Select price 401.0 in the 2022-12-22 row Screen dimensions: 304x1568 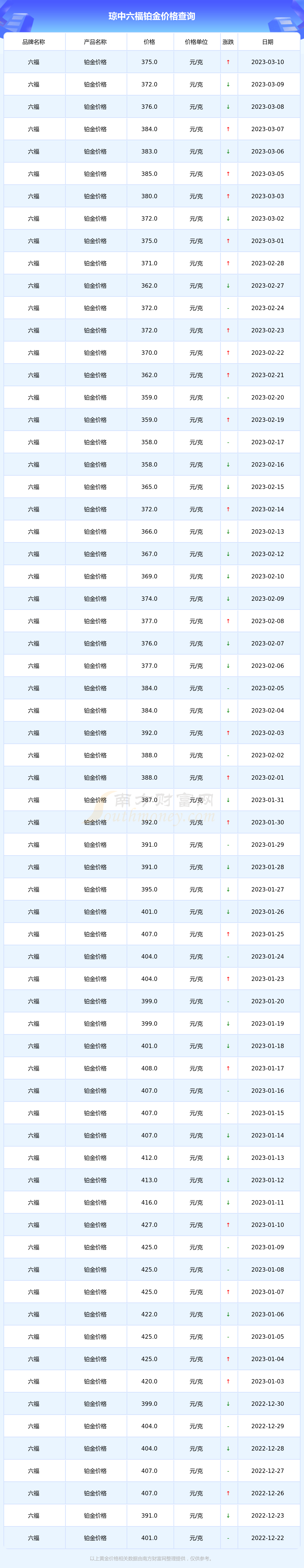coord(149,1538)
